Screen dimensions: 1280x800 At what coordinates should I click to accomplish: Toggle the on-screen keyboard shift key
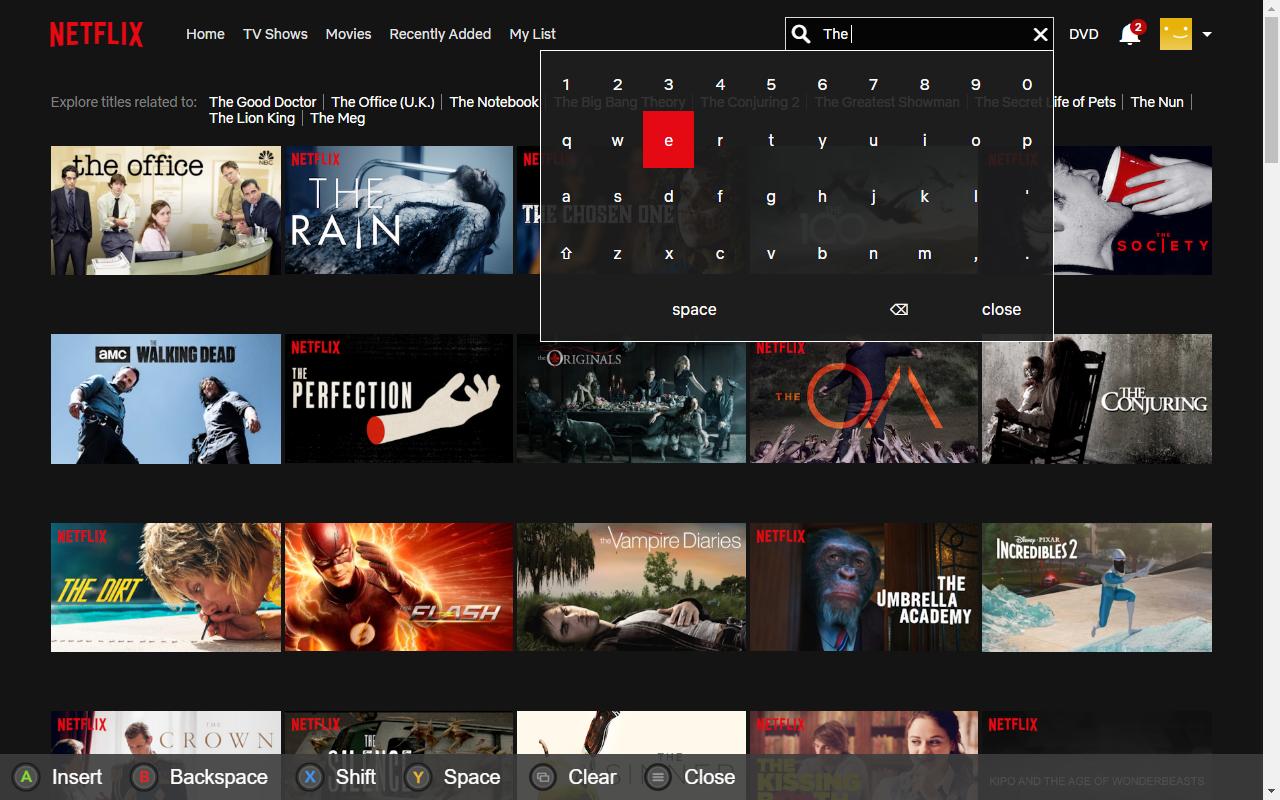click(566, 253)
